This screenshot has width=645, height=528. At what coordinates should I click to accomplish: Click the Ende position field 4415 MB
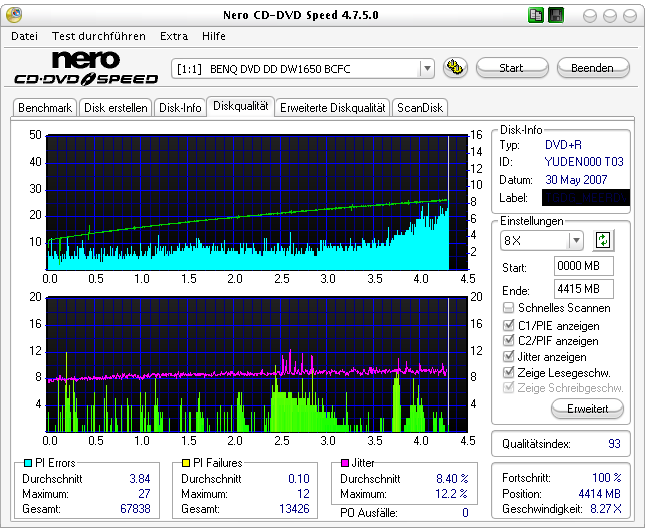coord(584,289)
